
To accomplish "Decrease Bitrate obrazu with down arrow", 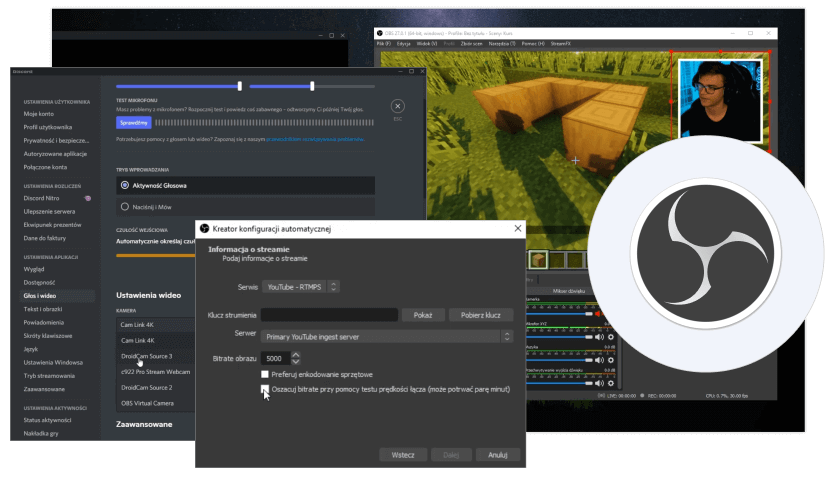I will pyautogui.click(x=296, y=362).
